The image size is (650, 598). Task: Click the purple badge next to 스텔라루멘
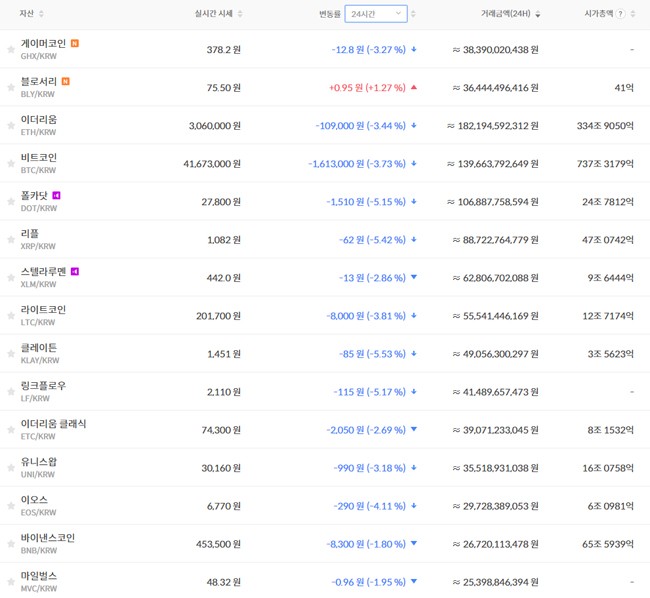[x=75, y=272]
